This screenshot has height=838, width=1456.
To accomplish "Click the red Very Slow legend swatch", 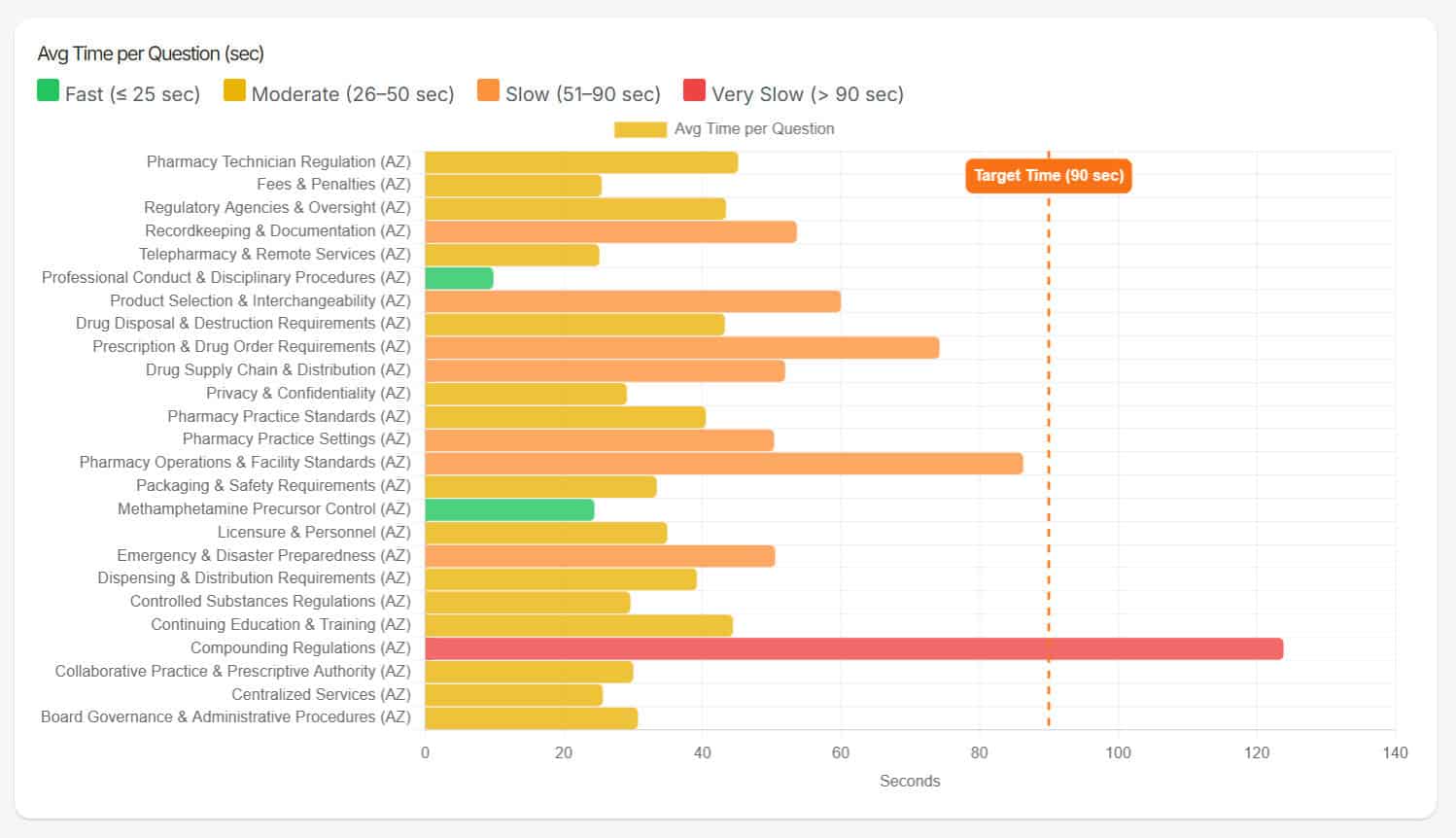I will click(x=694, y=91).
